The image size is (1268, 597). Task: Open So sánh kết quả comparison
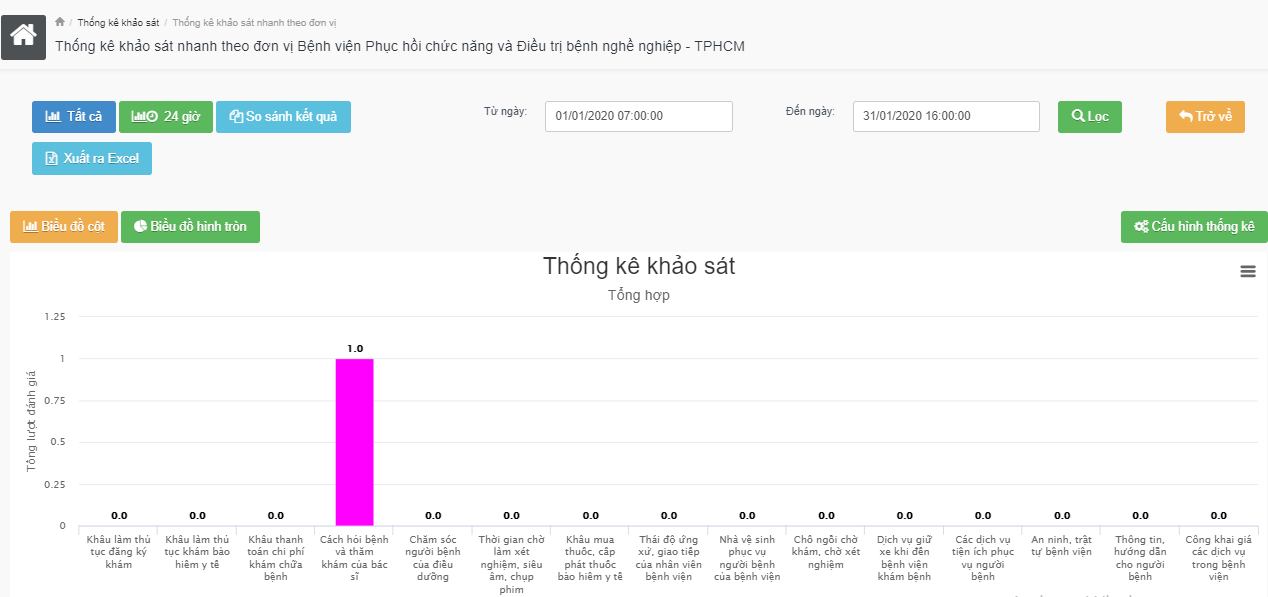(x=283, y=116)
